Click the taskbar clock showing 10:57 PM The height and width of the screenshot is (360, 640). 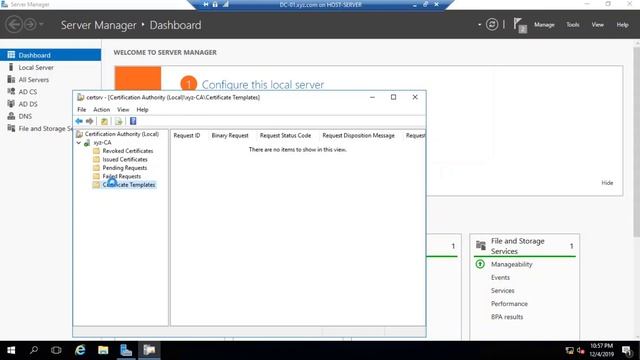[601, 350]
